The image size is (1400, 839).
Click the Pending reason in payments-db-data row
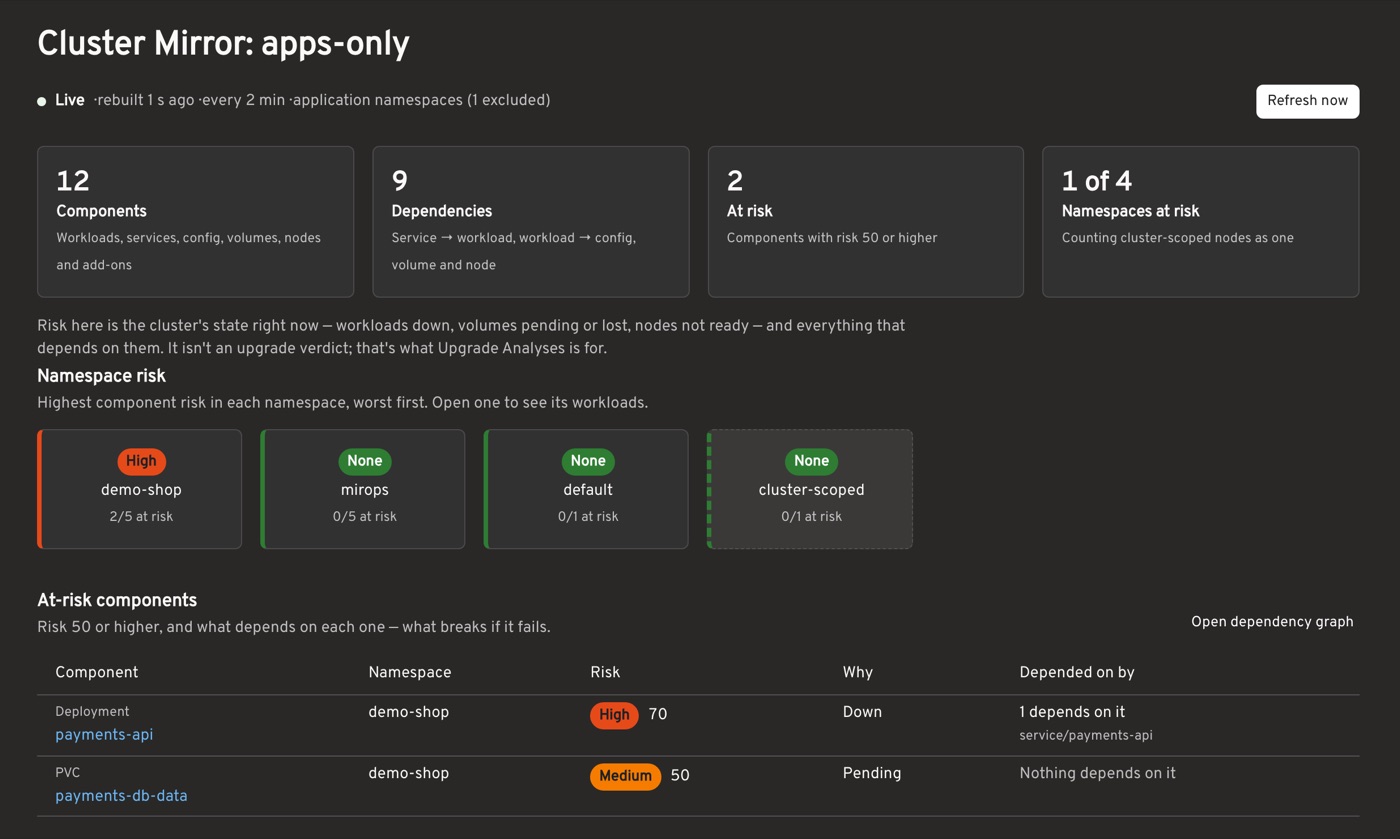tap(872, 774)
